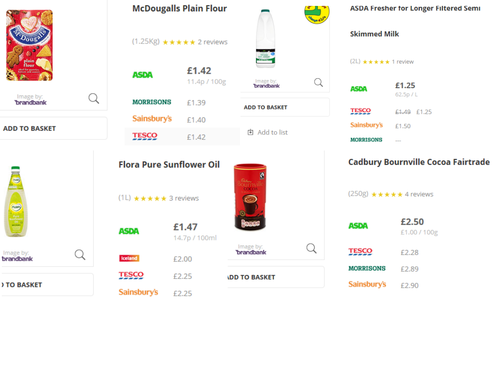
Task: Click Morrisons logo under plain flour
Action: pos(152,102)
